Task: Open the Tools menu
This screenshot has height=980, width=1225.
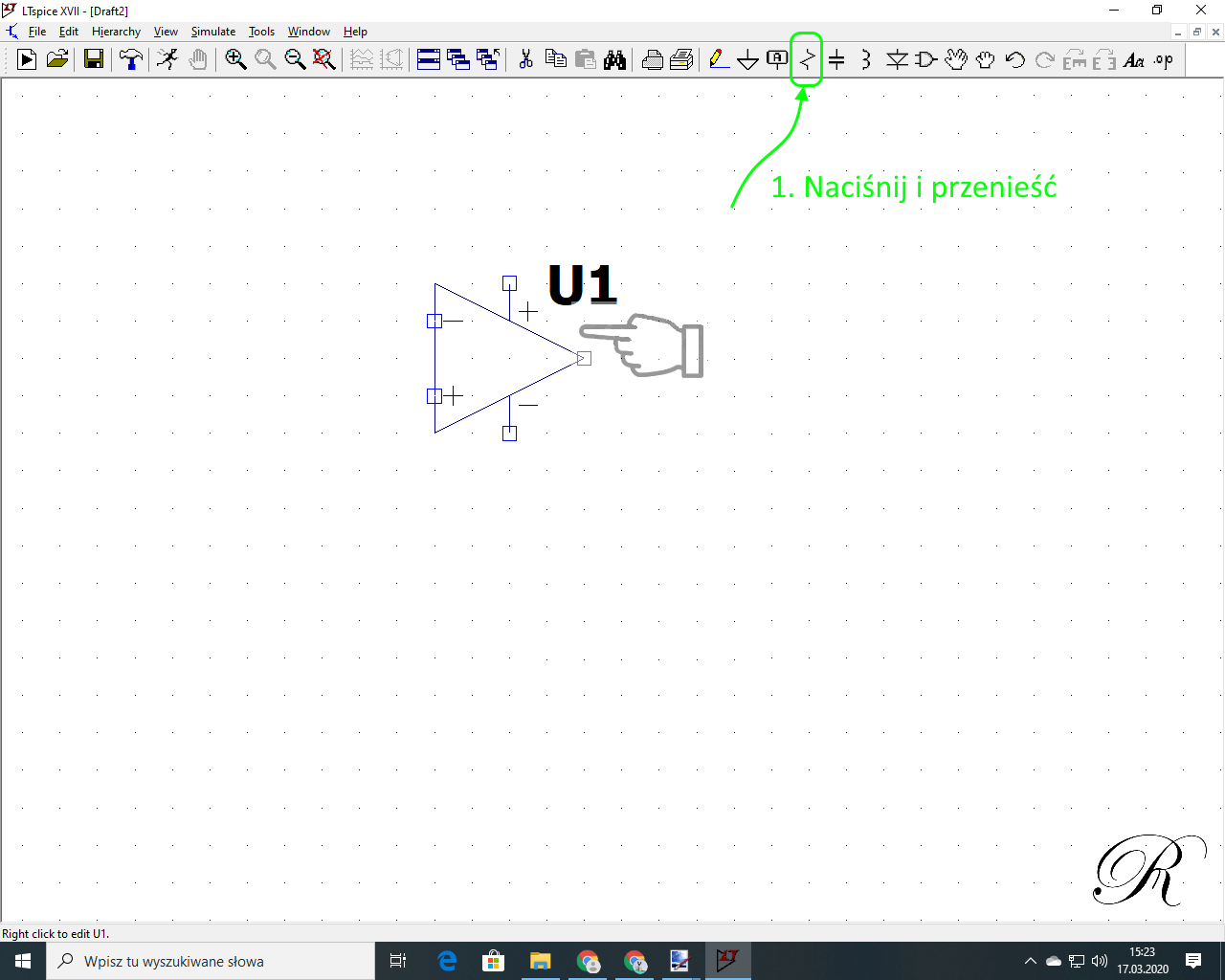Action: [x=261, y=32]
